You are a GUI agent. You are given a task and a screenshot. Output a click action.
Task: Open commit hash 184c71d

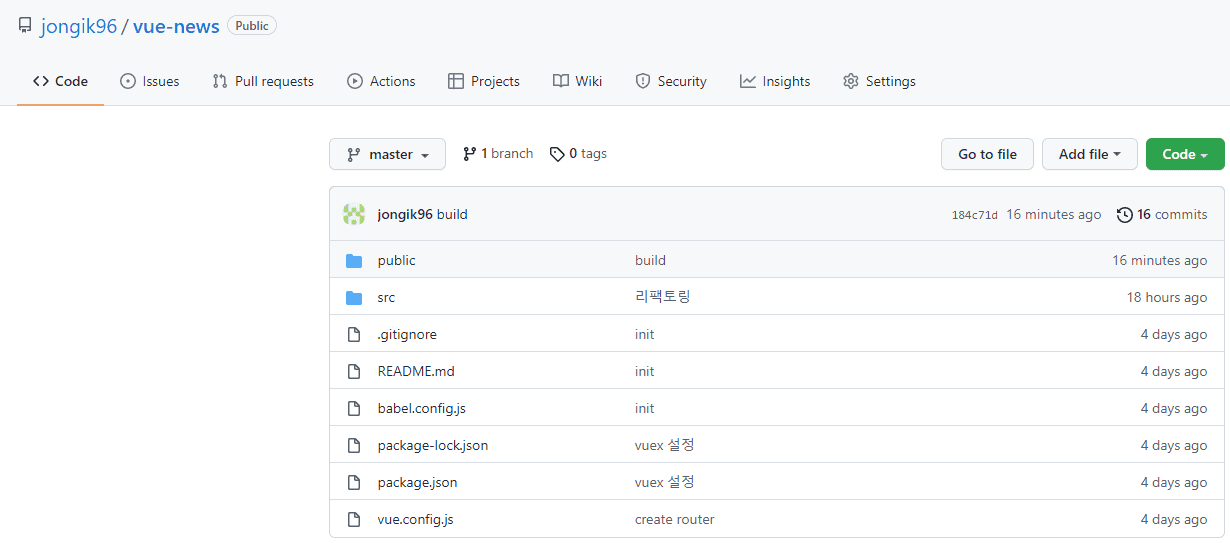point(974,215)
